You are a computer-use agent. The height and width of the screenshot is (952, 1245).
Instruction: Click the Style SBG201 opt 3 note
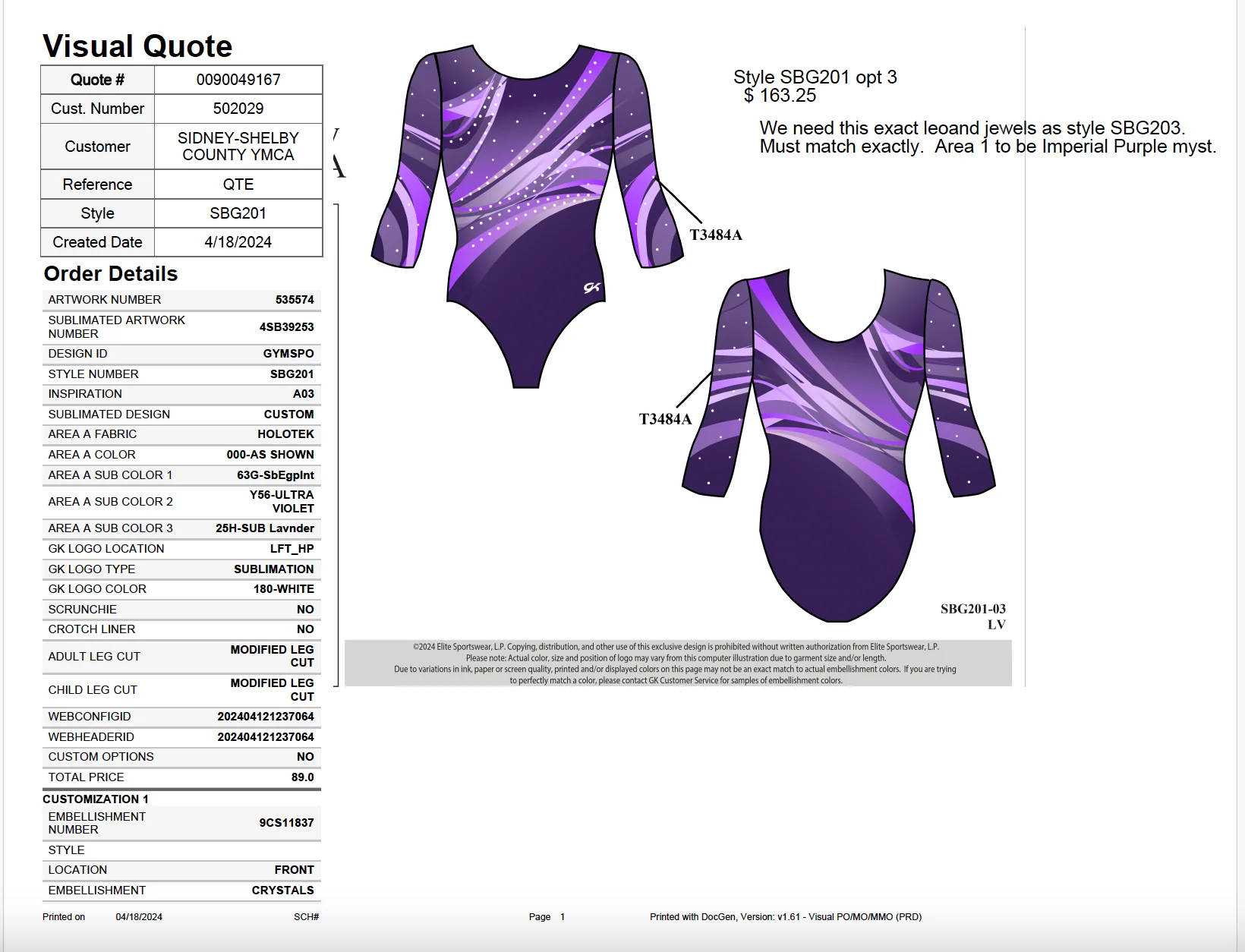coord(815,77)
